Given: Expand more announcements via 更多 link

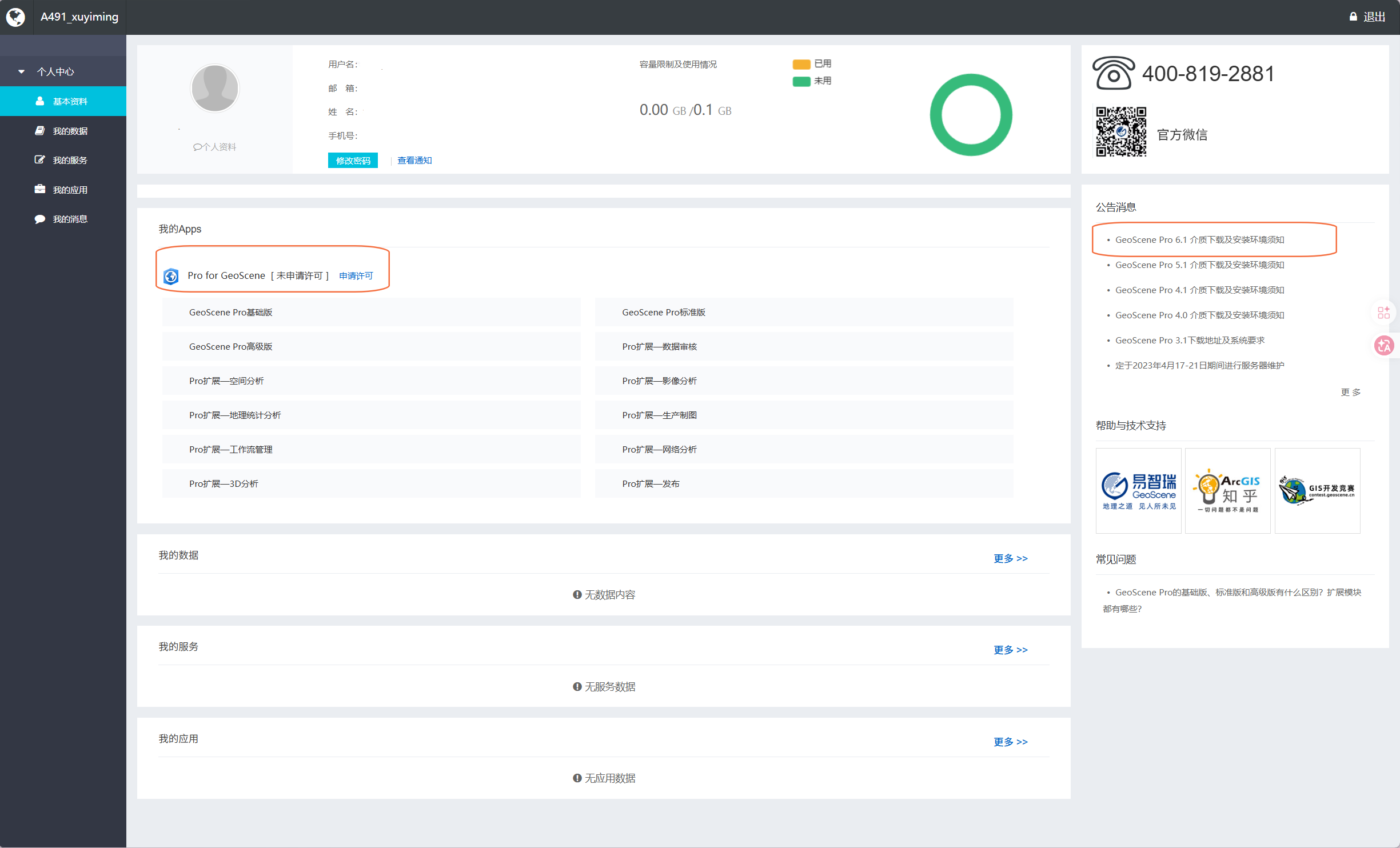Looking at the screenshot, I should coord(1350,392).
